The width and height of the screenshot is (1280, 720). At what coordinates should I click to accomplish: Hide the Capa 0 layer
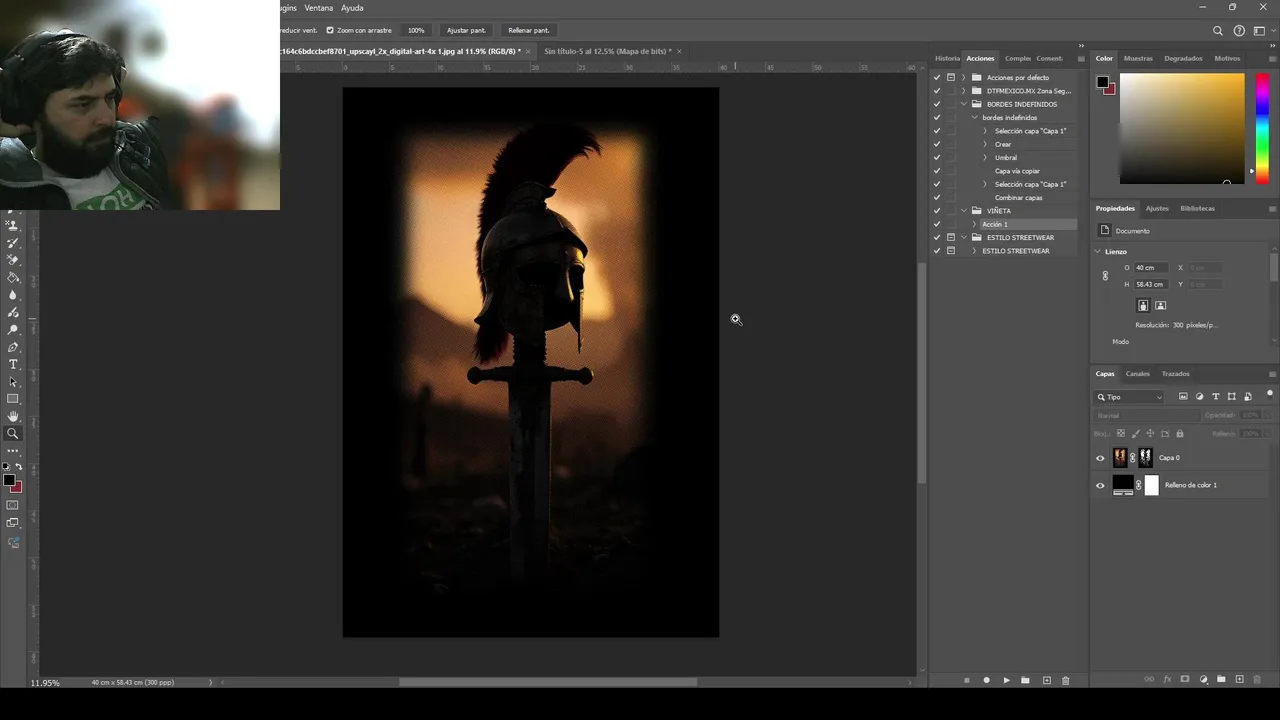(x=1101, y=458)
